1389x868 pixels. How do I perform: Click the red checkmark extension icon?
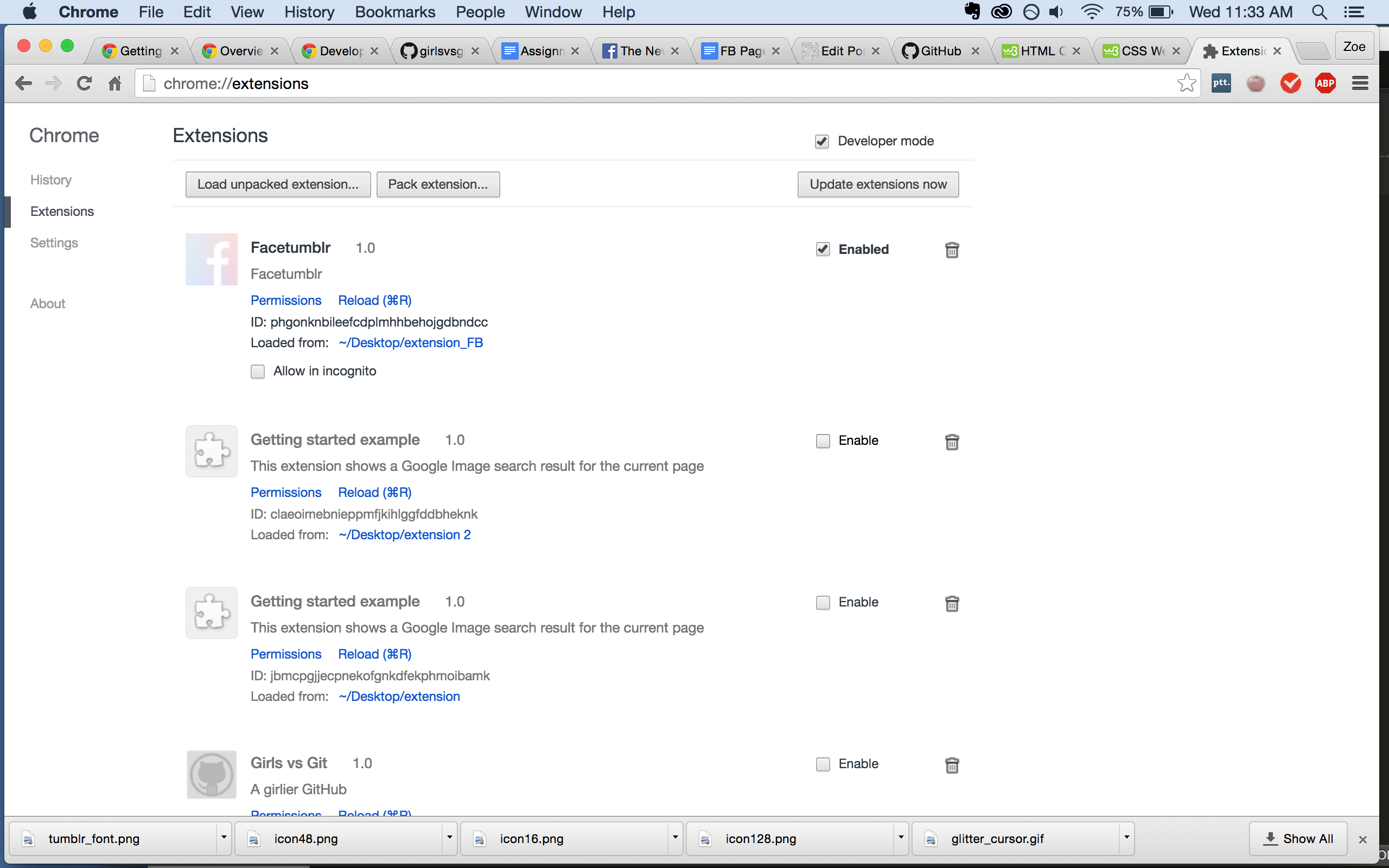[x=1290, y=84]
